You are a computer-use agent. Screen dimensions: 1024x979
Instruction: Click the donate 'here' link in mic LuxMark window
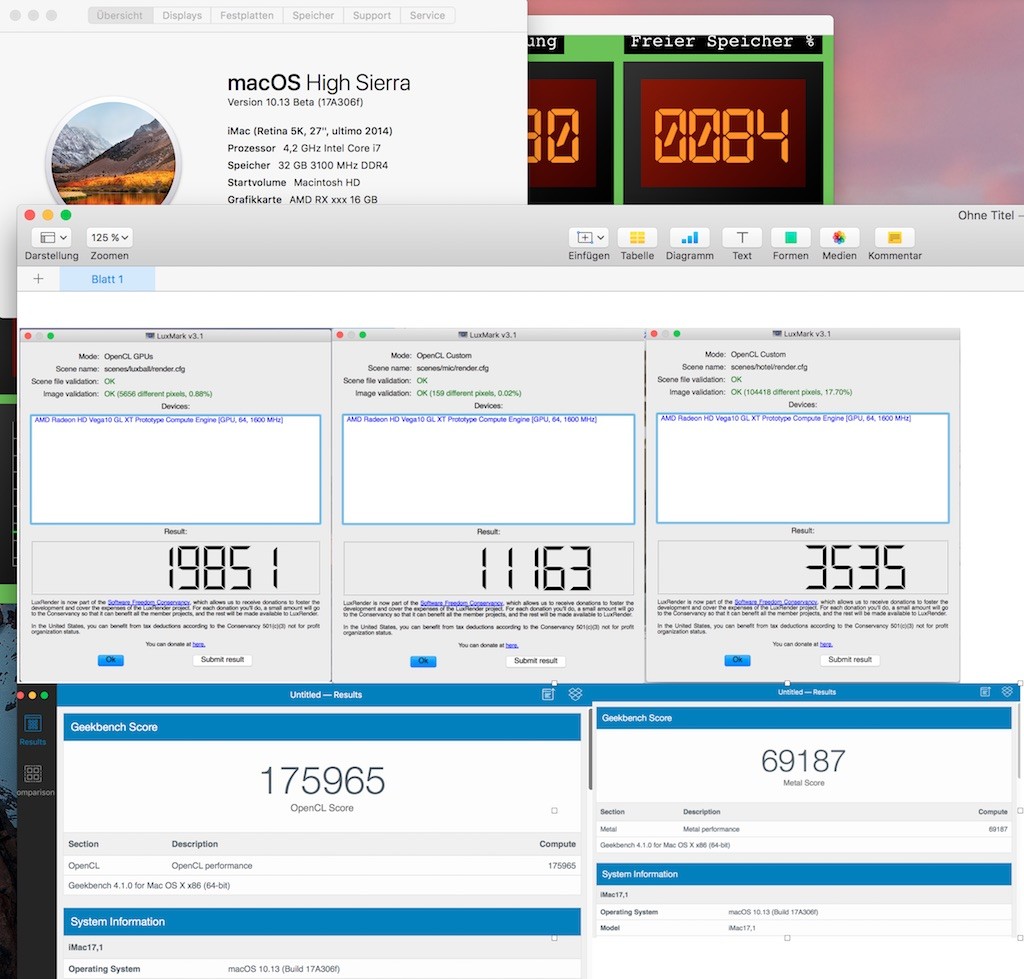[x=511, y=645]
